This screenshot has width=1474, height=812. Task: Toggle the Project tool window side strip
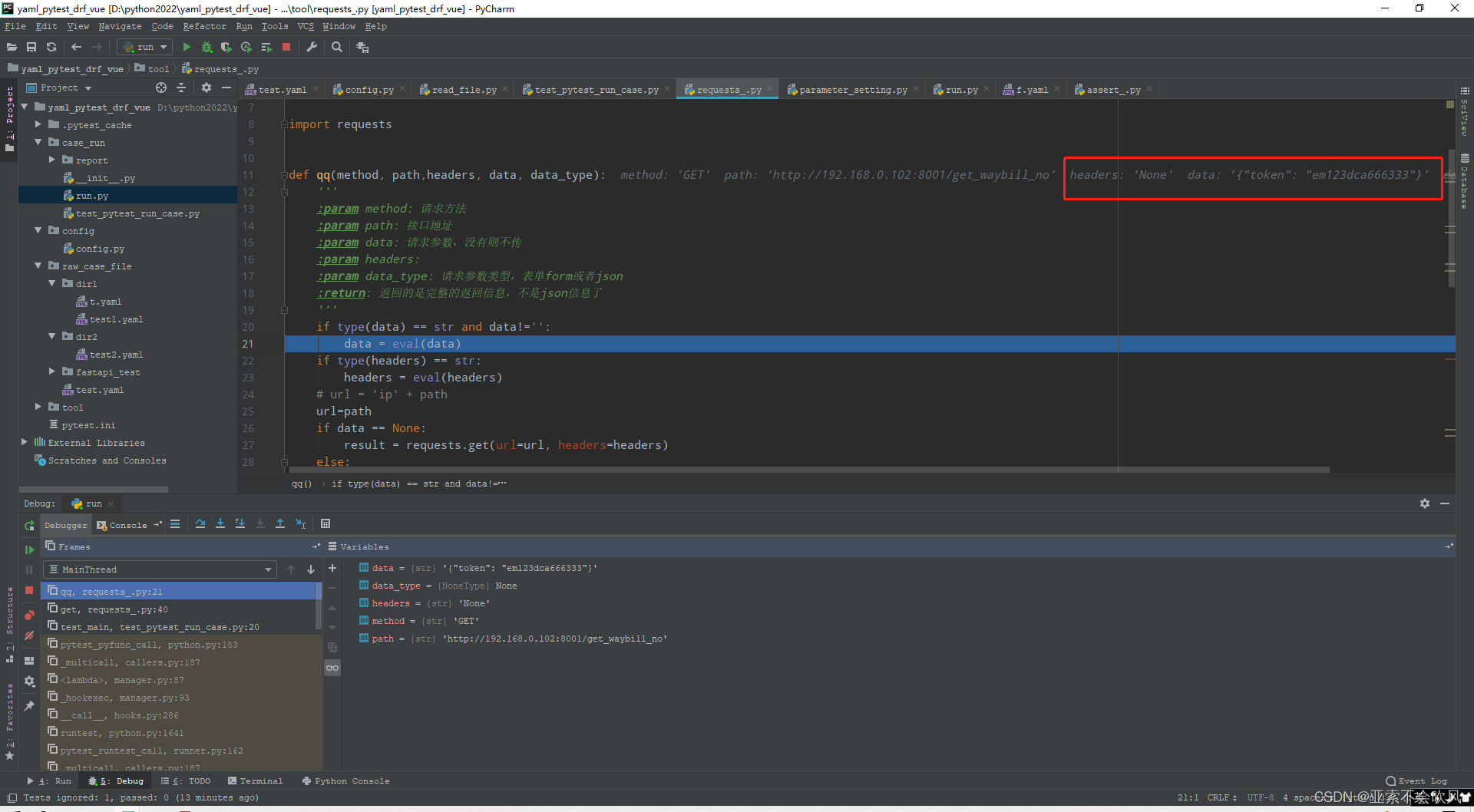pos(9,119)
